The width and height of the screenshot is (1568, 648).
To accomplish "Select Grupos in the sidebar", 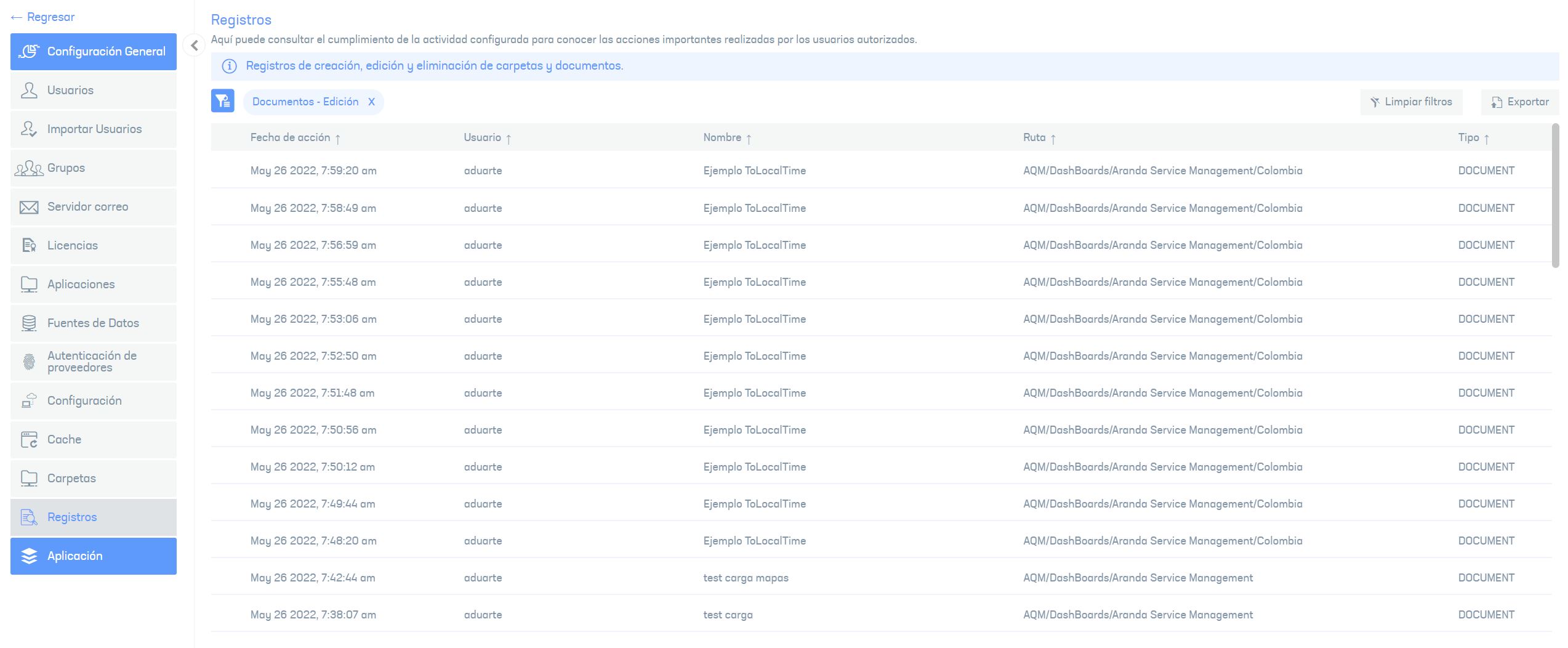I will tap(94, 168).
